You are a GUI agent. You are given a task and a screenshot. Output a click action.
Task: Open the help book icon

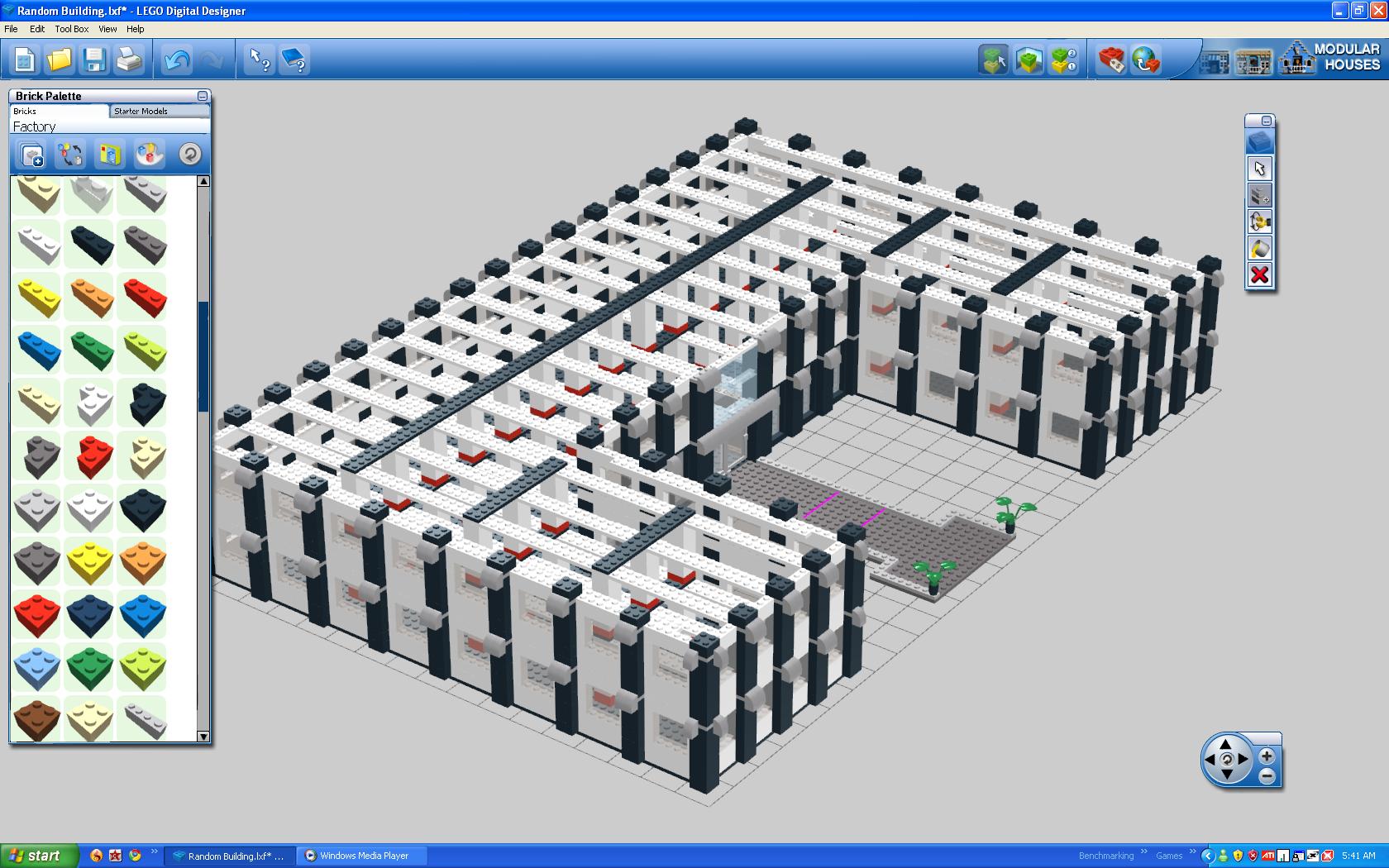point(295,60)
